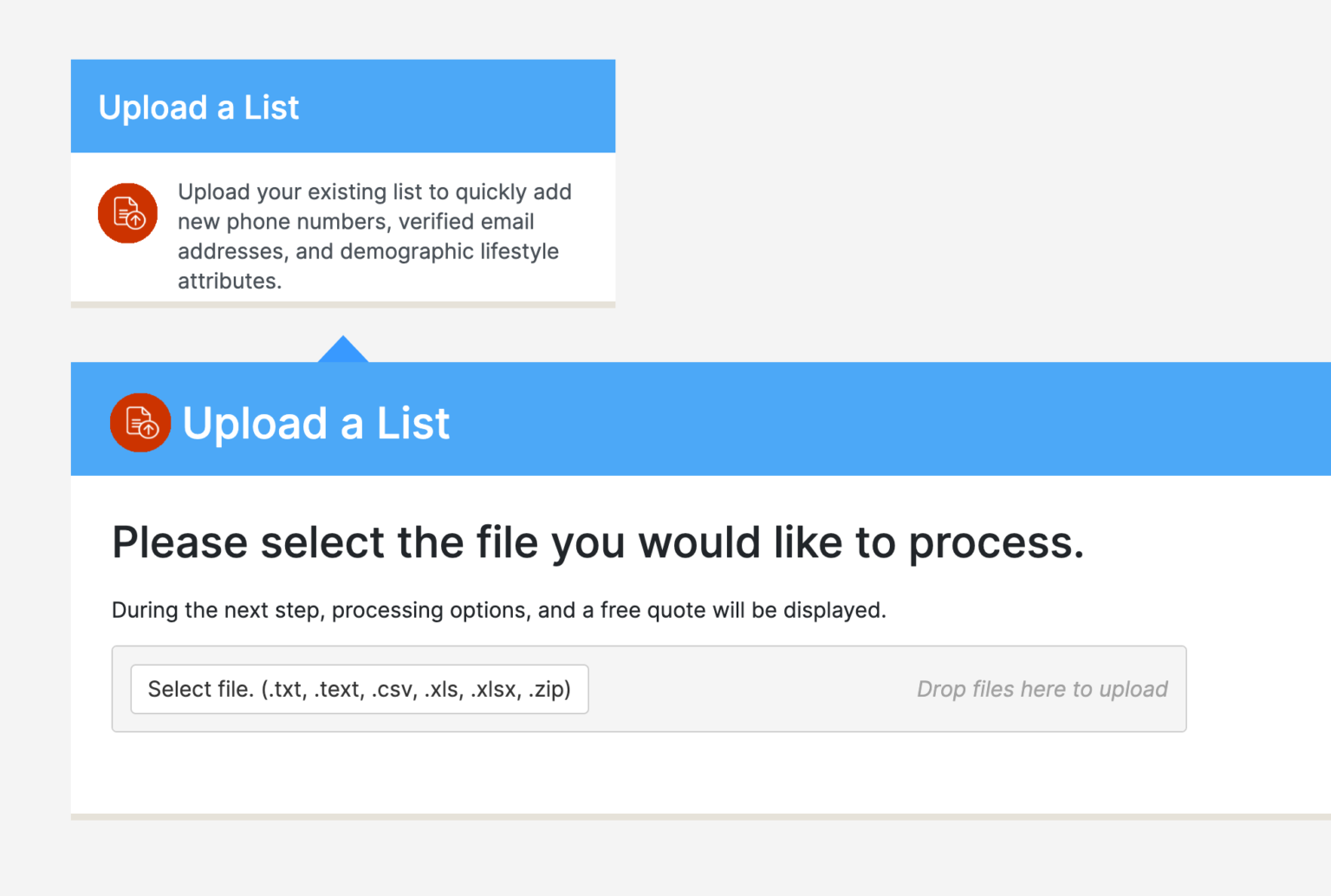
Task: Click the heading about selecting a file to process
Action: tap(597, 542)
